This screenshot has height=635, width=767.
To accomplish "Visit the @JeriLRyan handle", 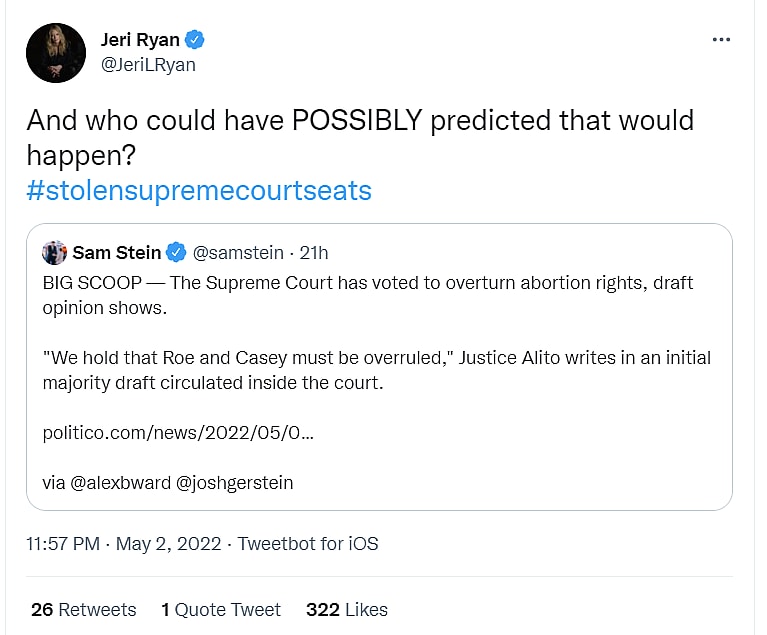I will point(148,65).
